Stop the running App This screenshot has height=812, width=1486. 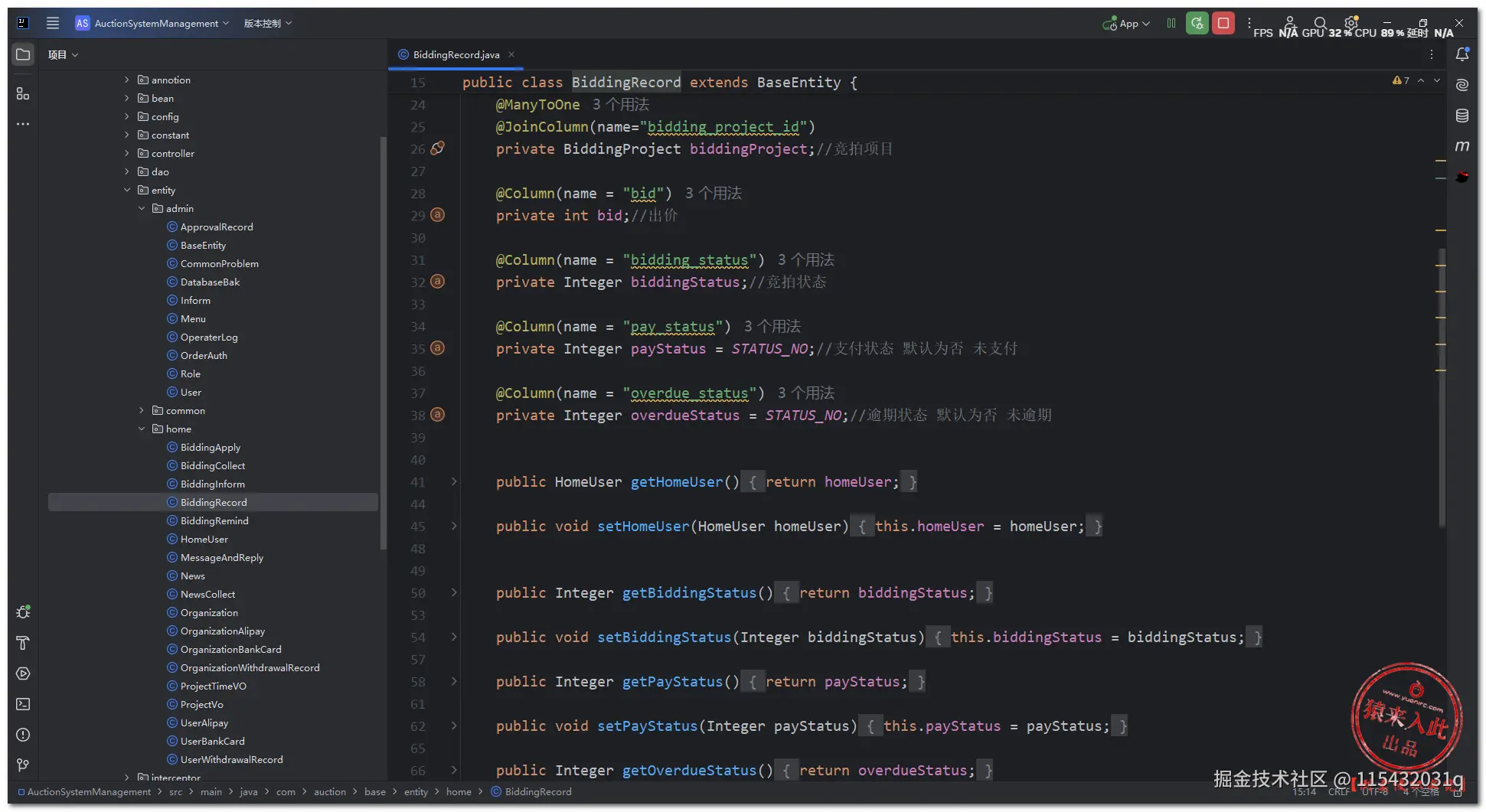[x=1223, y=23]
